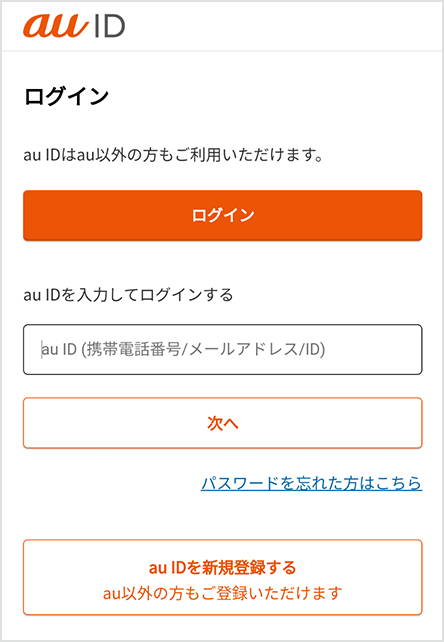Click the orange 次へ label text
Viewport: 444px width, 642px height.
(223, 423)
